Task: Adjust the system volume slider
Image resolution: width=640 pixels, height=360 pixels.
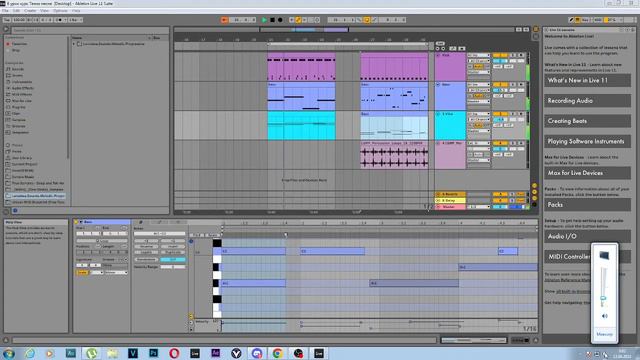Action: [603, 298]
